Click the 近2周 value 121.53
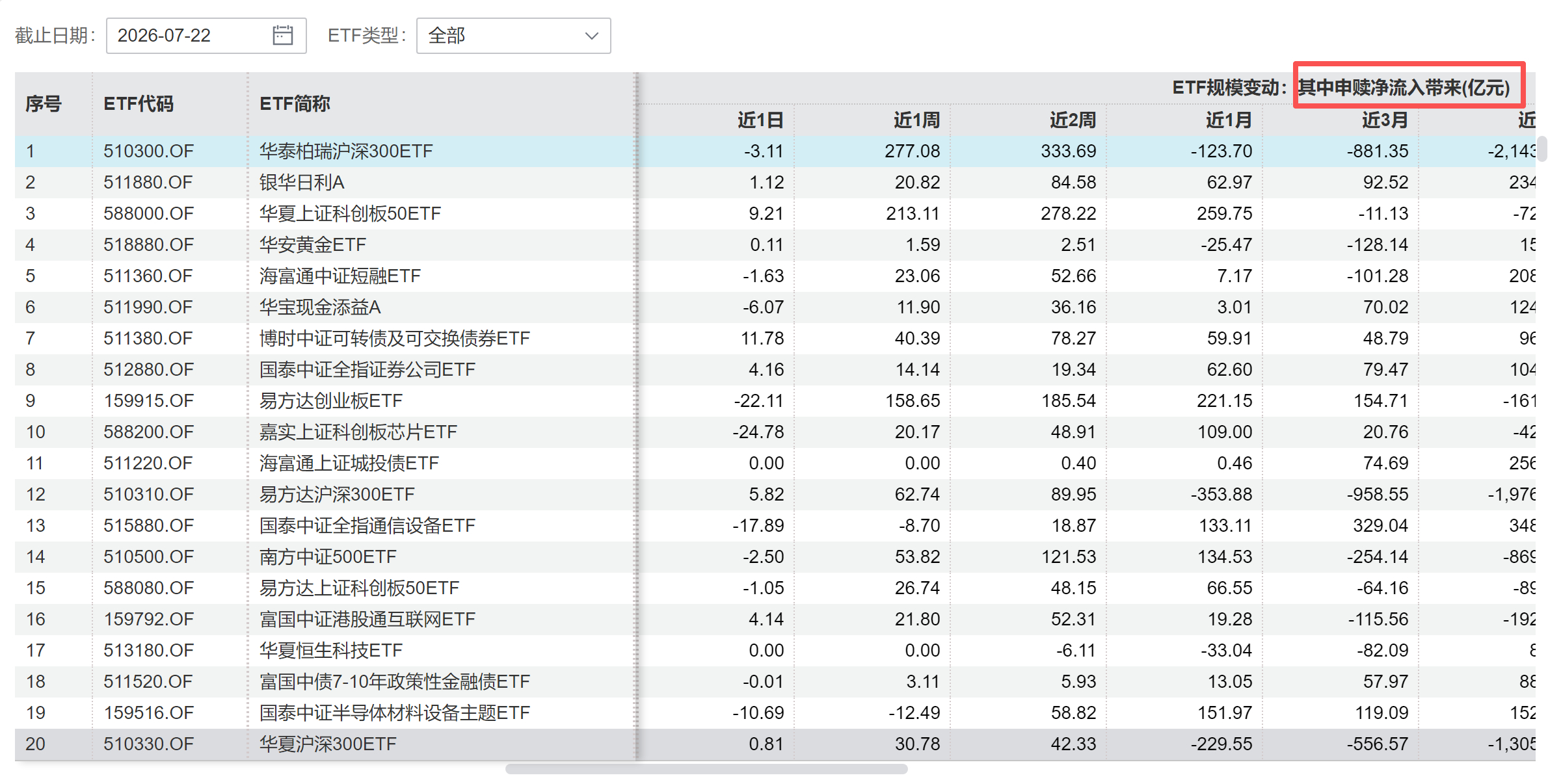 [1068, 557]
